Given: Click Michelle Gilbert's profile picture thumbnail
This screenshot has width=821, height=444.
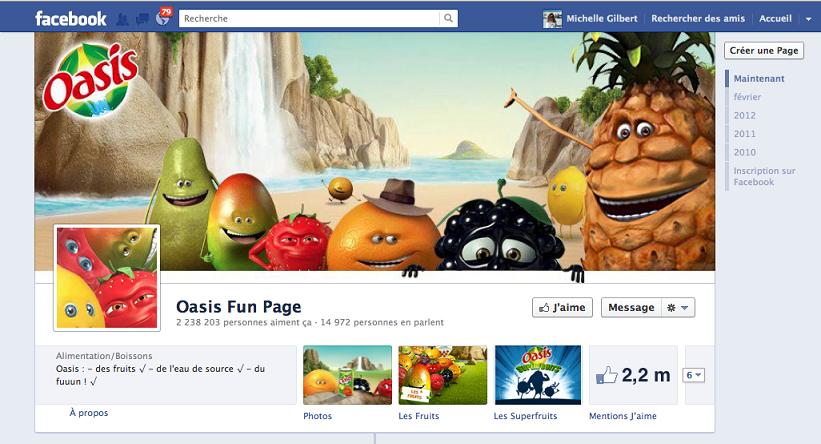Looking at the screenshot, I should click(552, 19).
